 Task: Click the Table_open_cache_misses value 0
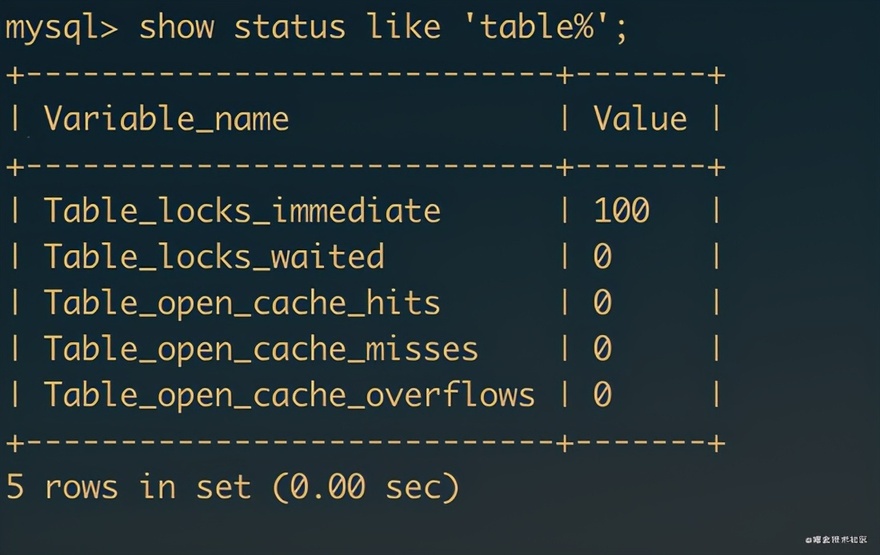click(602, 348)
